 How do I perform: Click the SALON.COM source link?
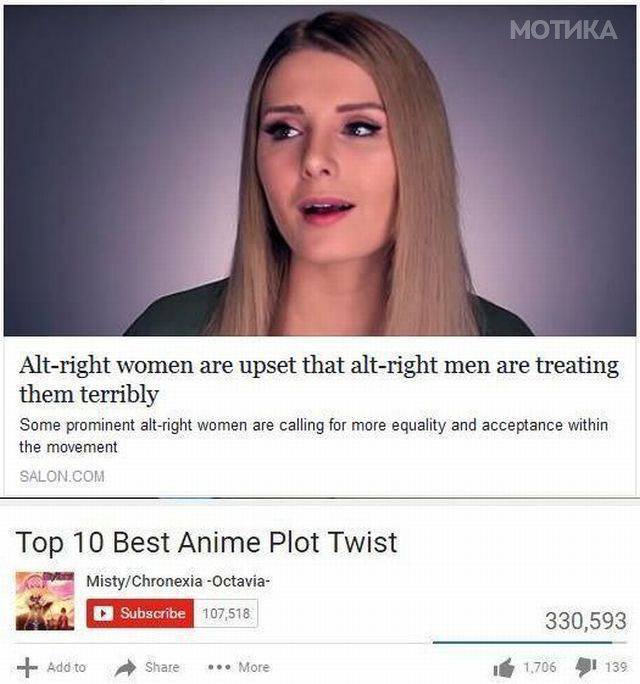coord(62,476)
